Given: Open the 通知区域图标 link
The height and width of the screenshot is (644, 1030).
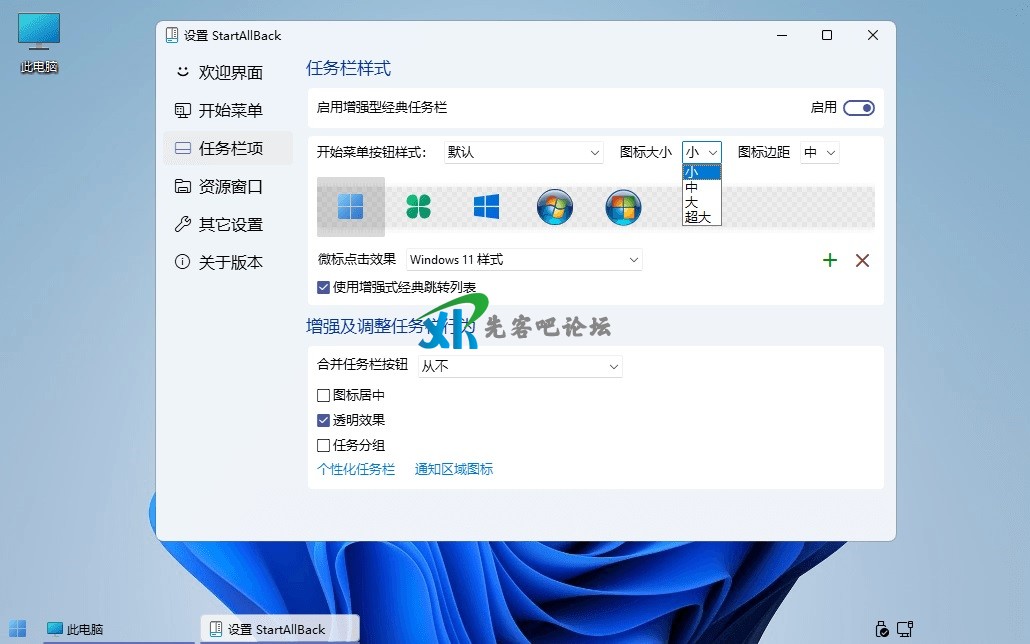Looking at the screenshot, I should point(454,469).
